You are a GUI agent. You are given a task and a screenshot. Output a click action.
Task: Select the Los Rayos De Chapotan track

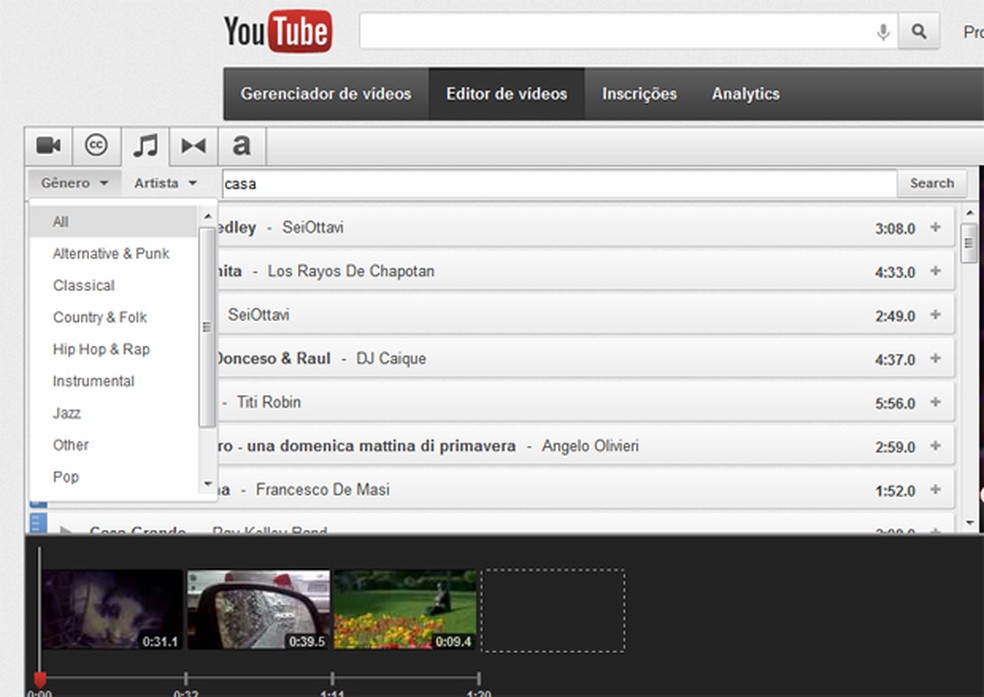(585, 271)
